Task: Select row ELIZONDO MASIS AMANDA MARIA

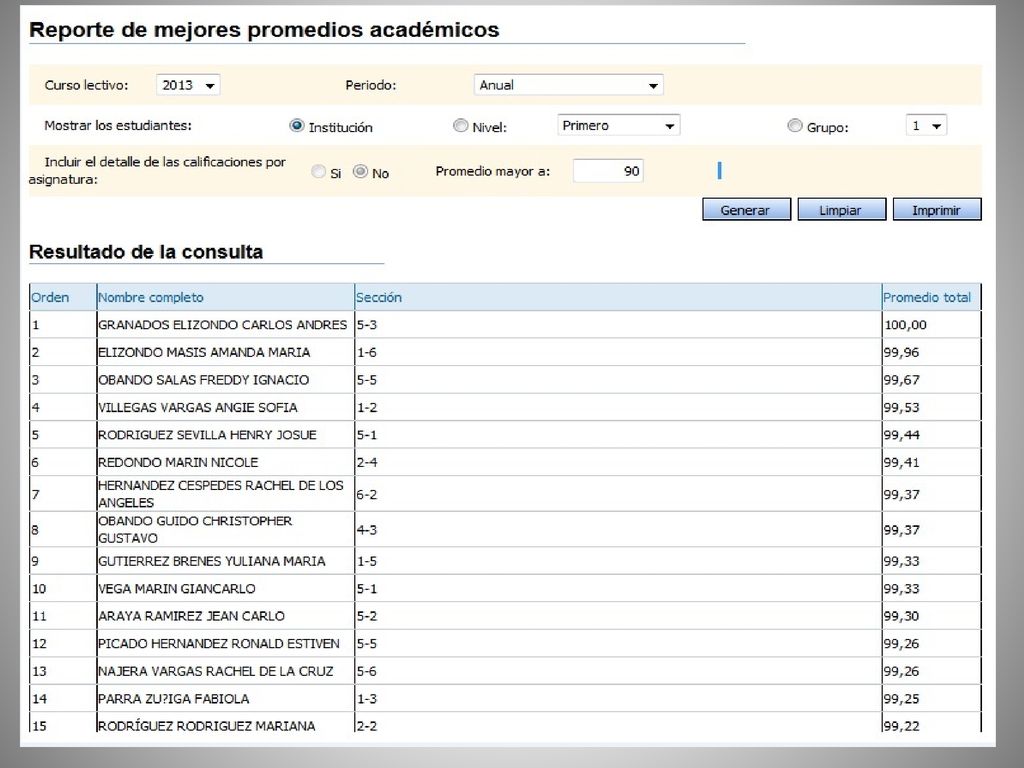Action: [505, 352]
